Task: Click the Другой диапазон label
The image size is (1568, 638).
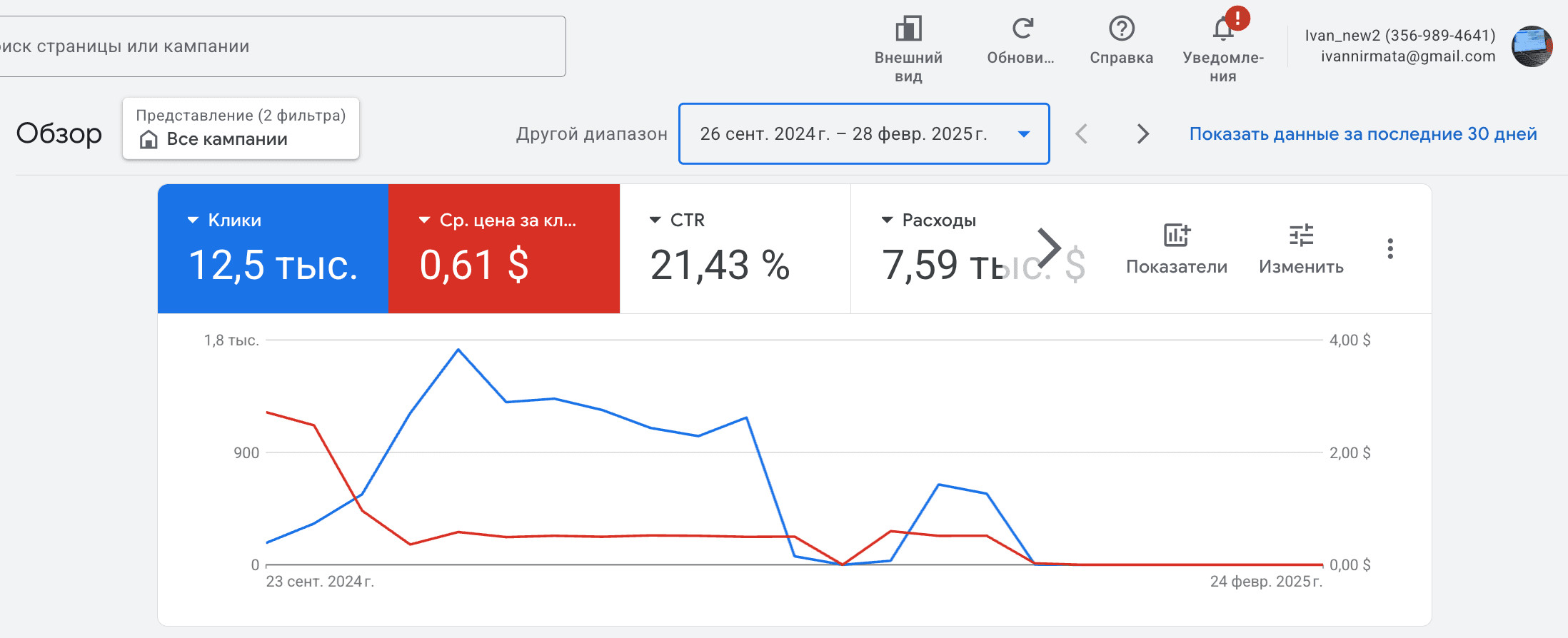Action: point(592,133)
